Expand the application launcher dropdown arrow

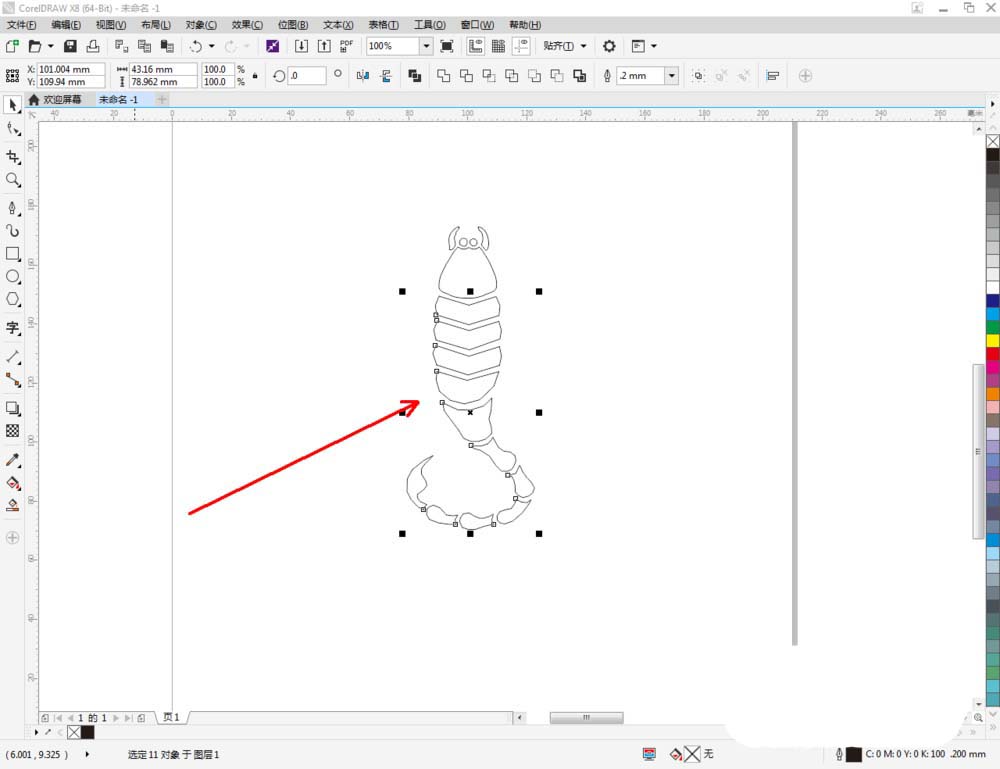(654, 46)
